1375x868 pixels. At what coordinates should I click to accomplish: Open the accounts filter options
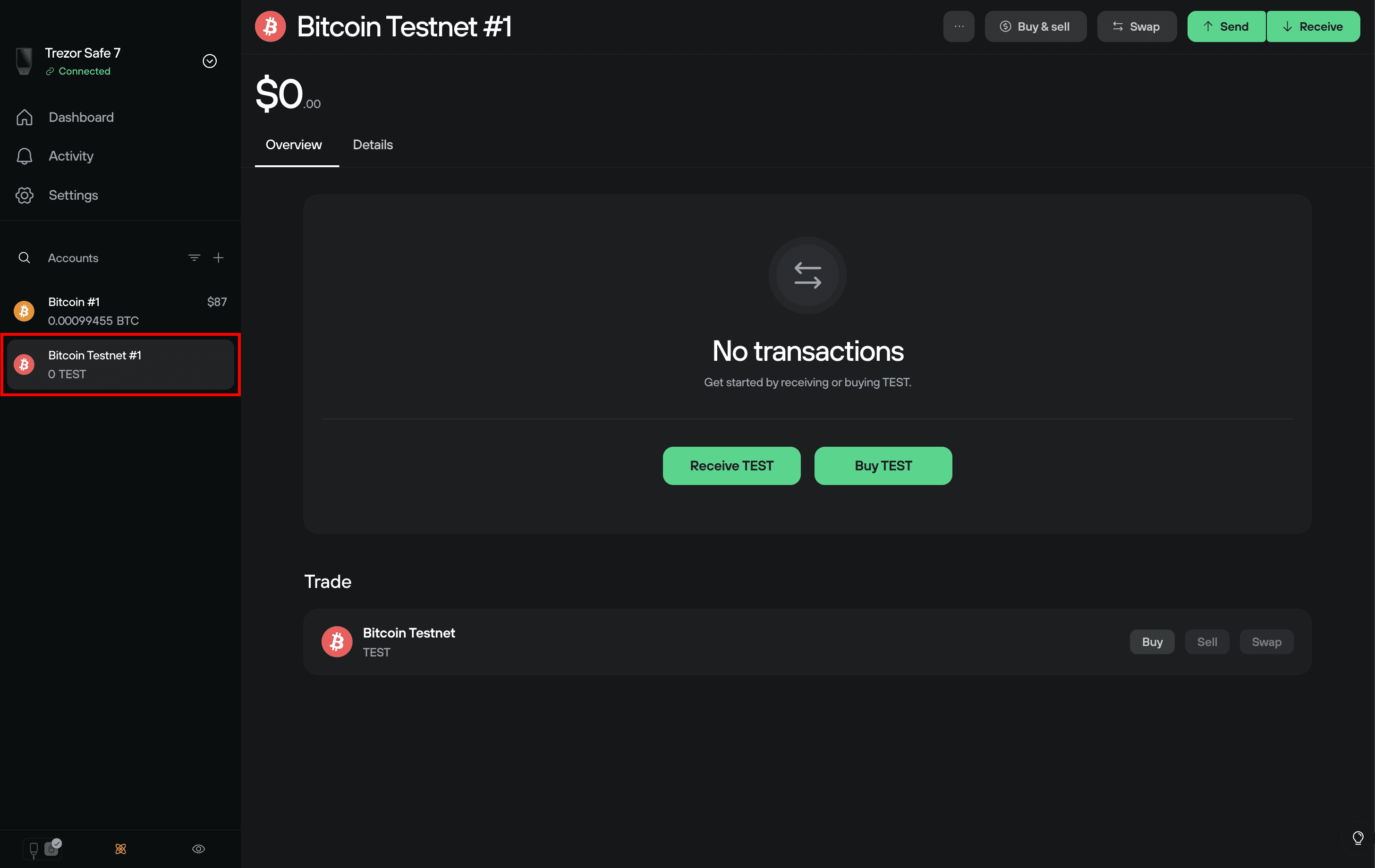point(194,257)
